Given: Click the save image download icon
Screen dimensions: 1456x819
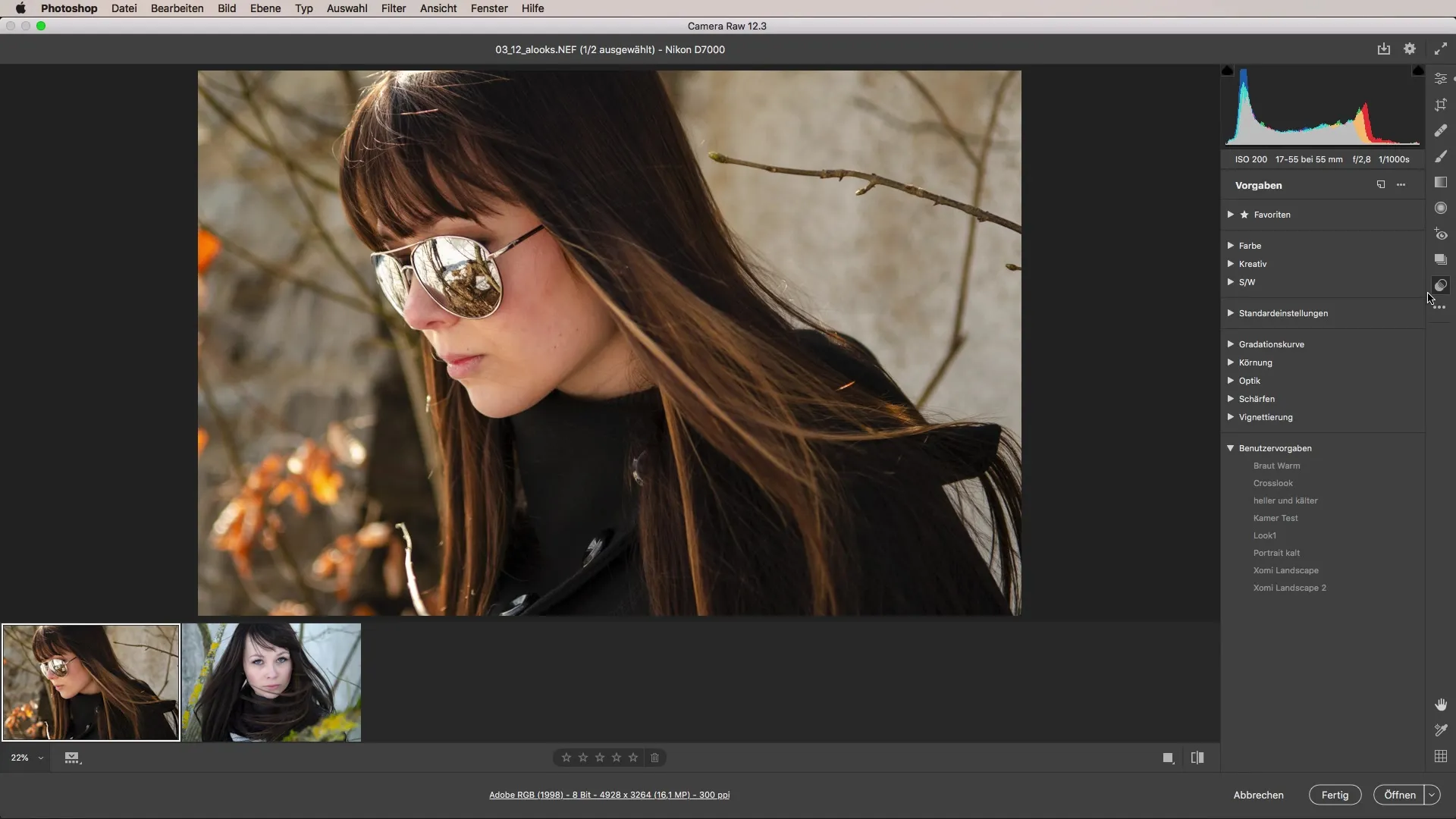Looking at the screenshot, I should point(1384,49).
